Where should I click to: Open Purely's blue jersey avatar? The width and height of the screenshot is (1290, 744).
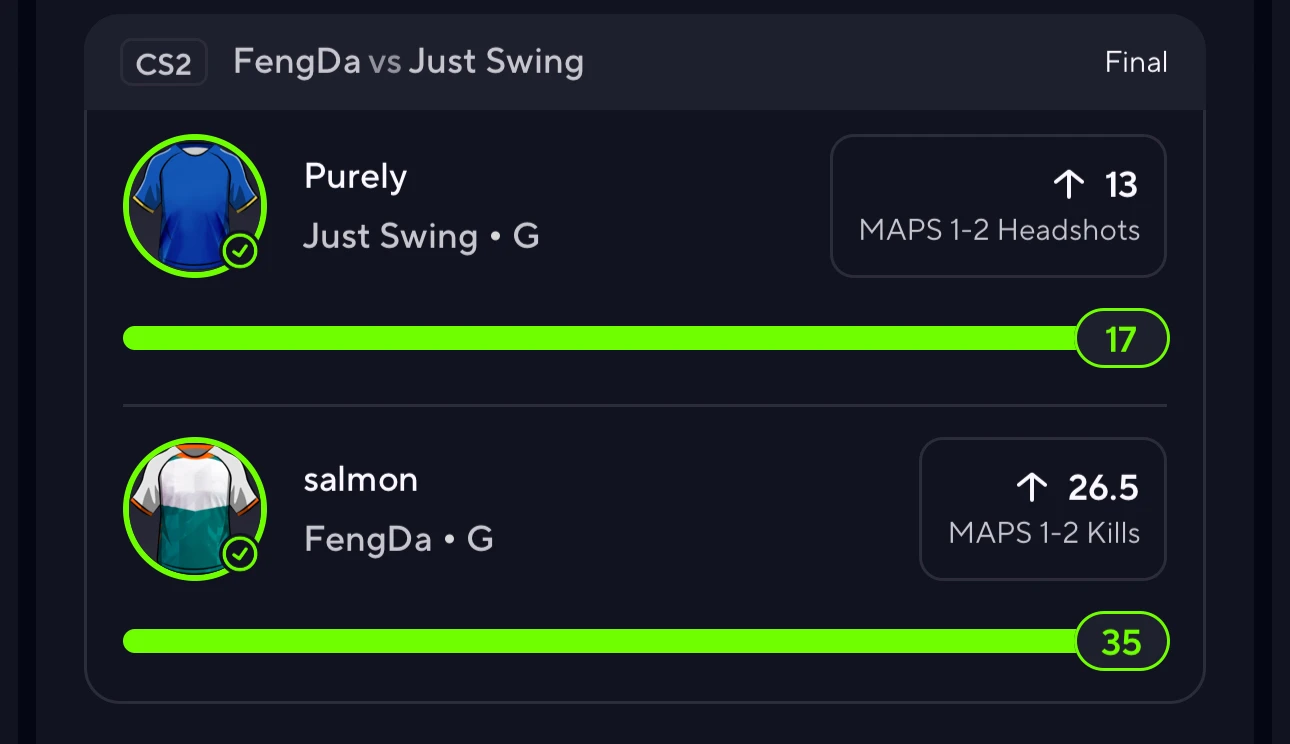click(x=195, y=205)
